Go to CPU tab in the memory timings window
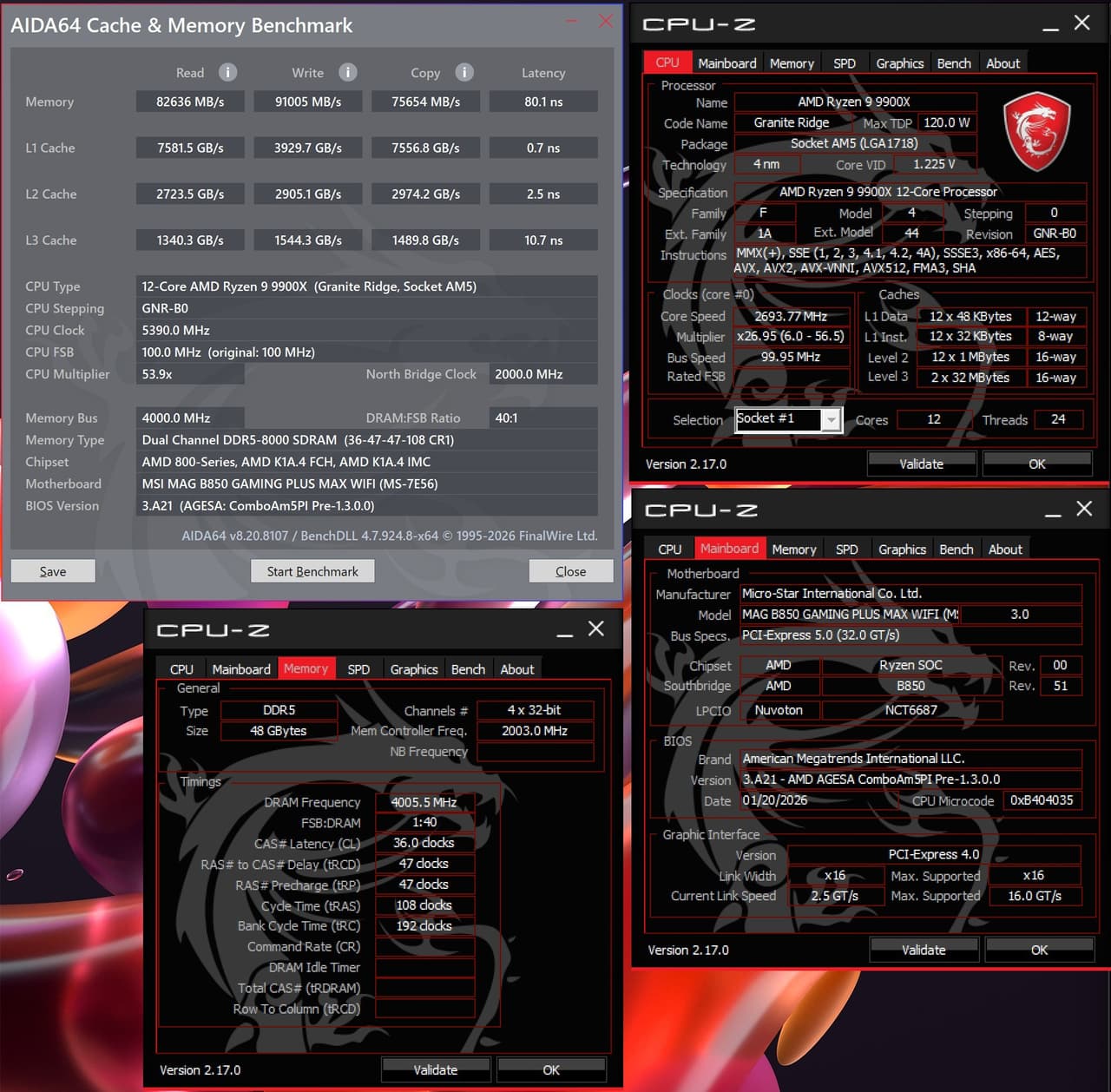This screenshot has height=1092, width=1111. (182, 669)
